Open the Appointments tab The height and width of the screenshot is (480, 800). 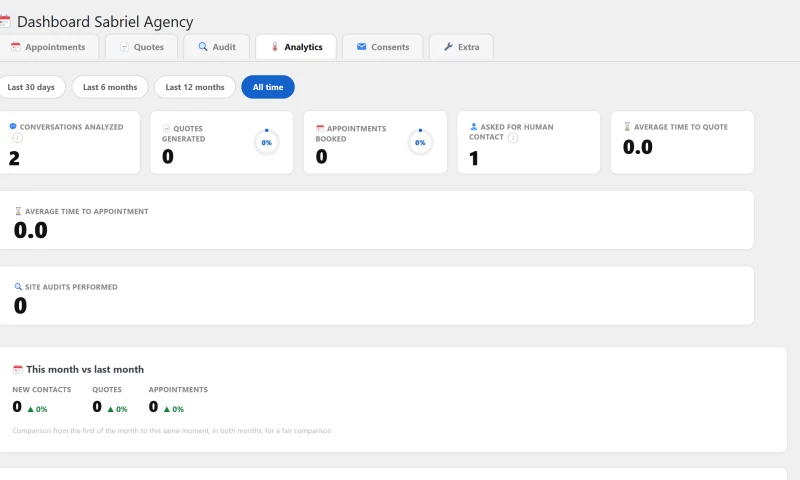49,47
